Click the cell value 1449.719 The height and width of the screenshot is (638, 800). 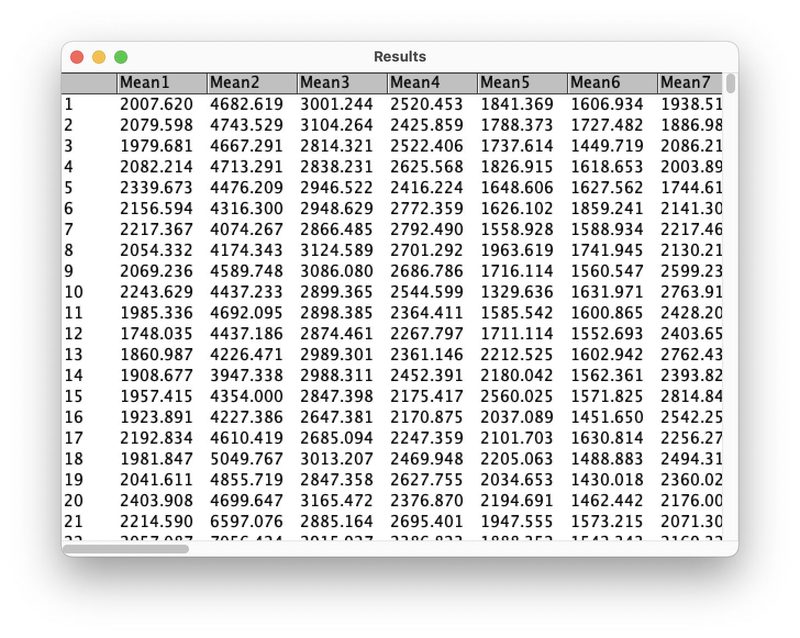(x=607, y=146)
